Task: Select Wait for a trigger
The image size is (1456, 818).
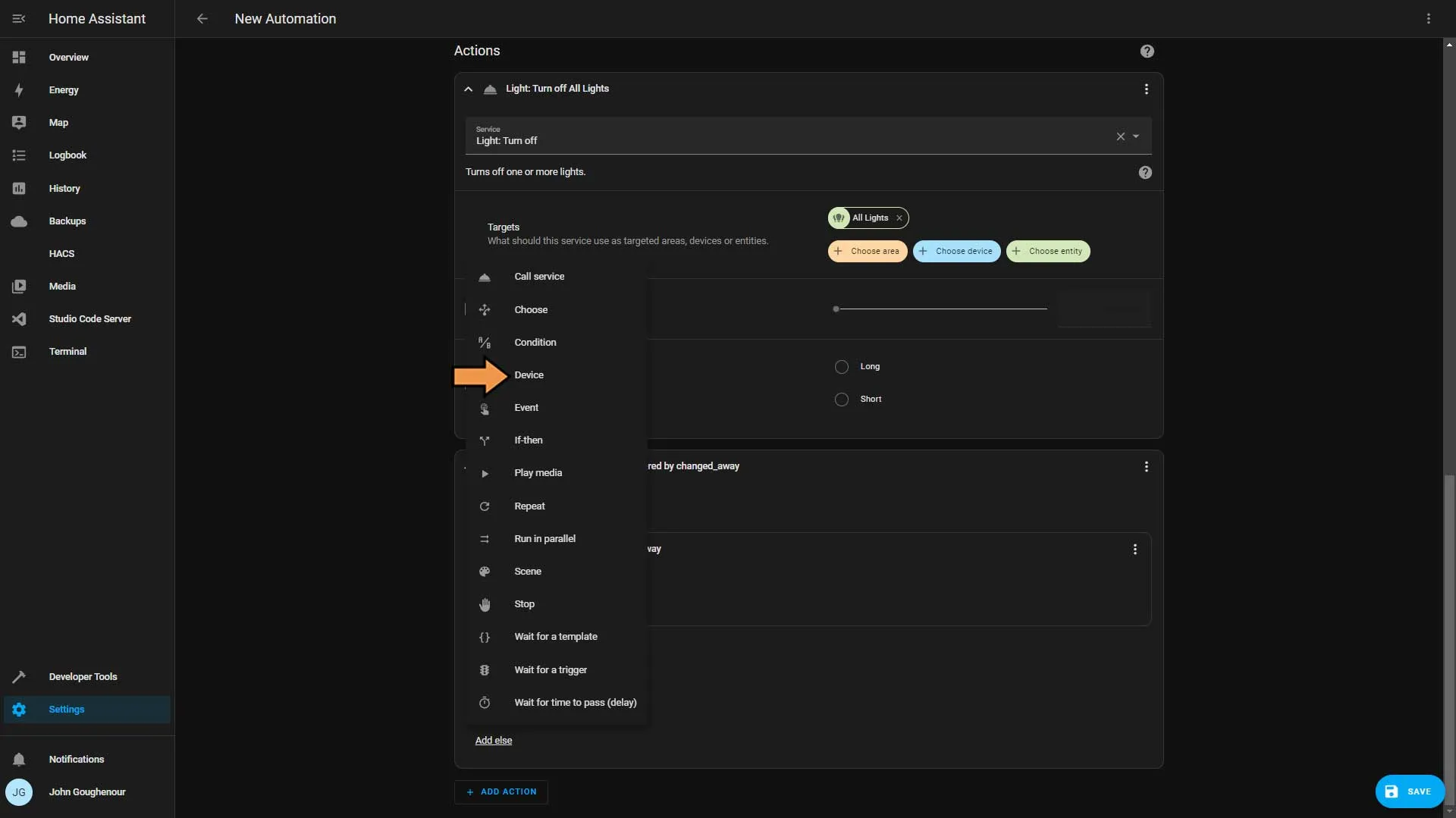Action: [557, 669]
